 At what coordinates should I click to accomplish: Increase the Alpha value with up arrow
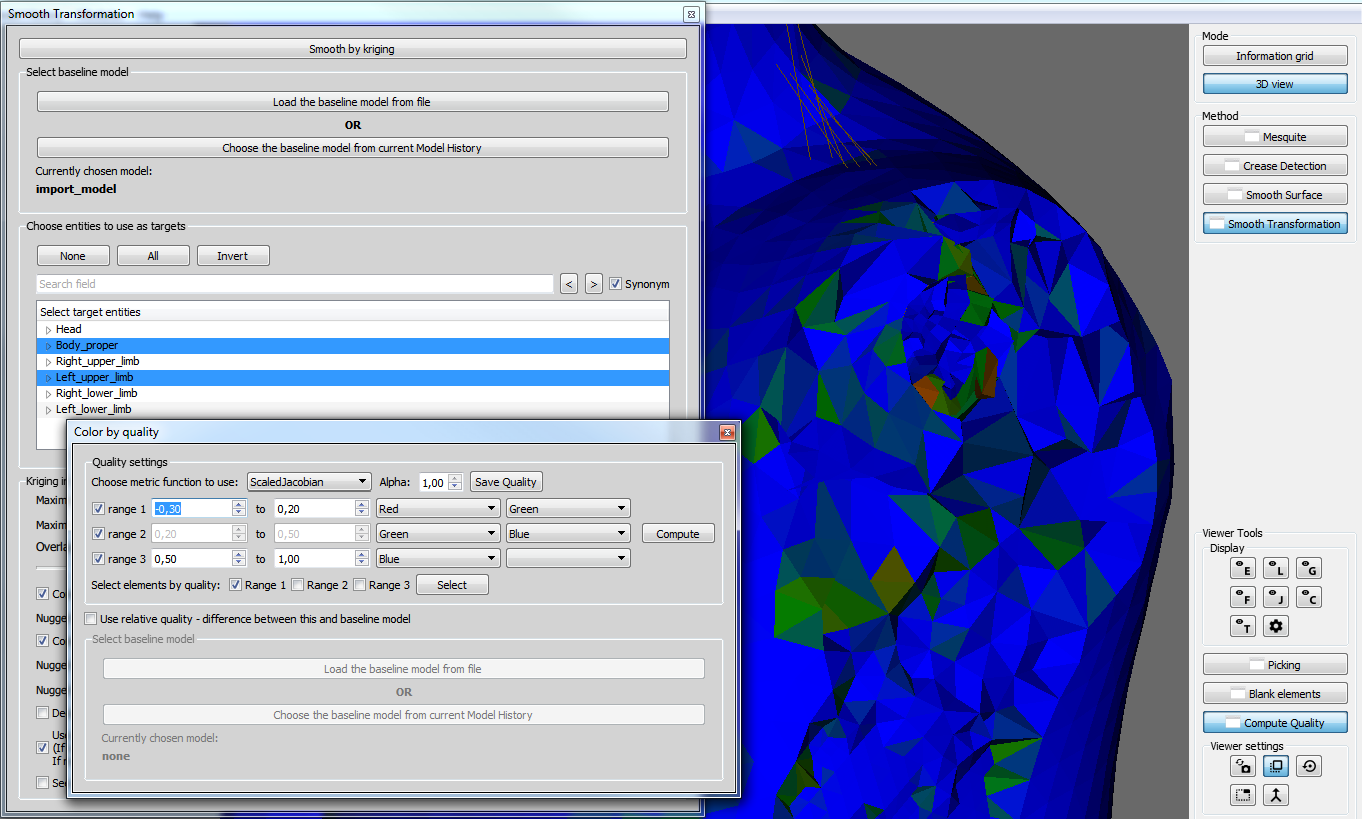click(455, 478)
